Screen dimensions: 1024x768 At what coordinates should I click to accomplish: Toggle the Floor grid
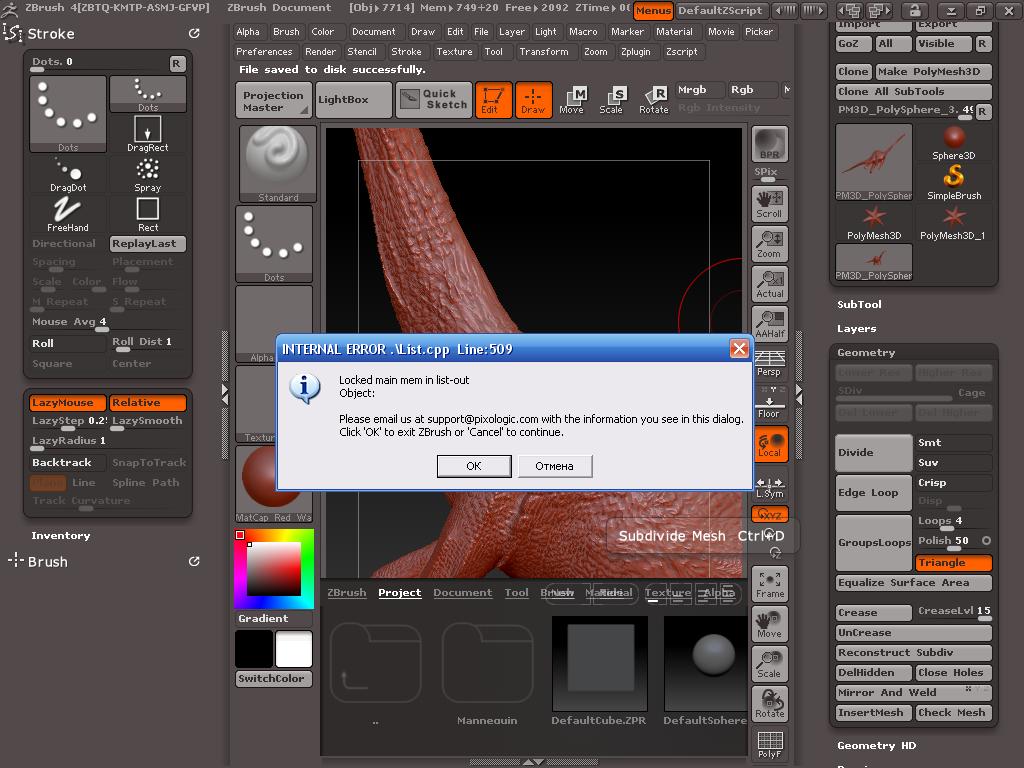(x=769, y=403)
